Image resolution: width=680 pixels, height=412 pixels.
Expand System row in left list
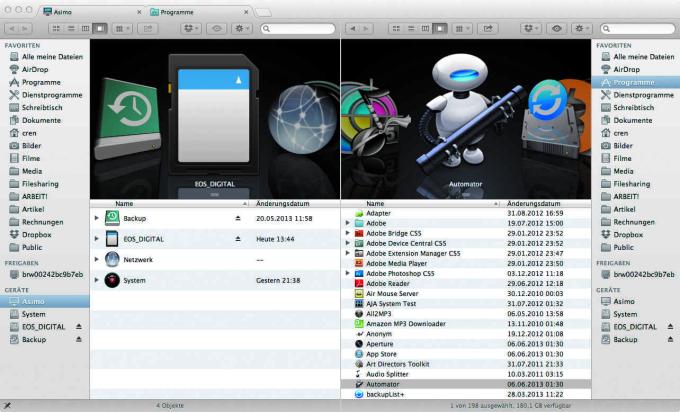point(97,280)
